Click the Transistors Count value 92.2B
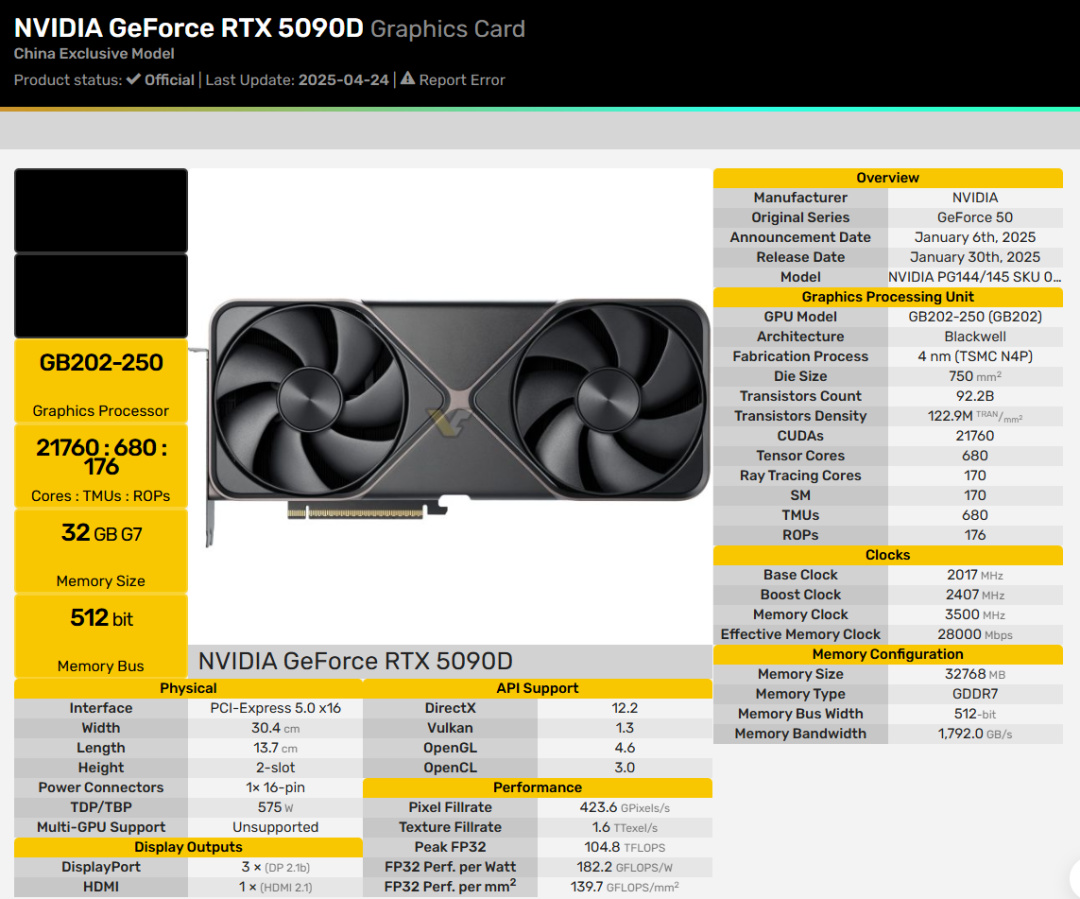The width and height of the screenshot is (1080, 899). click(975, 397)
